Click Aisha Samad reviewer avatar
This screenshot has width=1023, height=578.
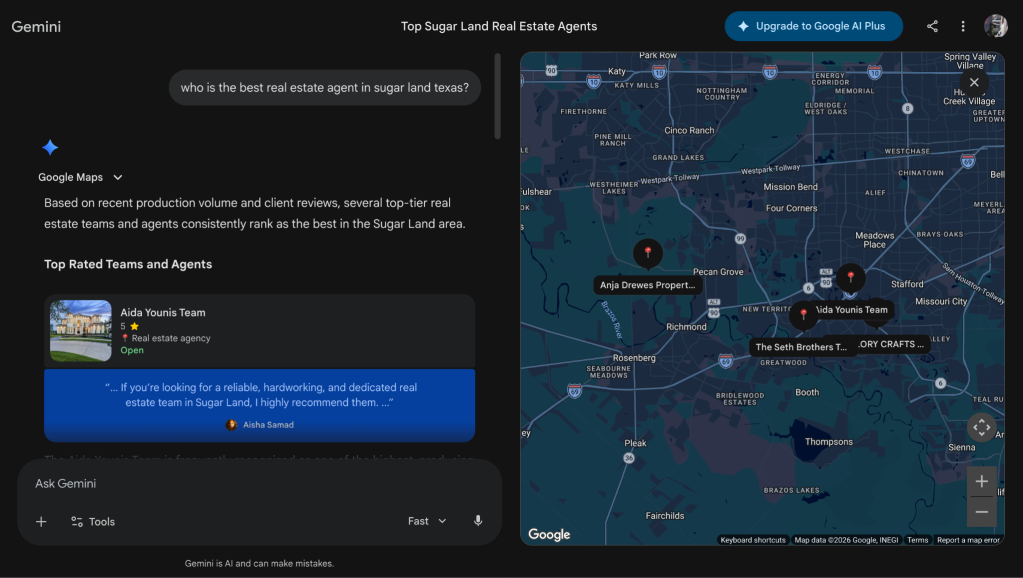tap(231, 425)
